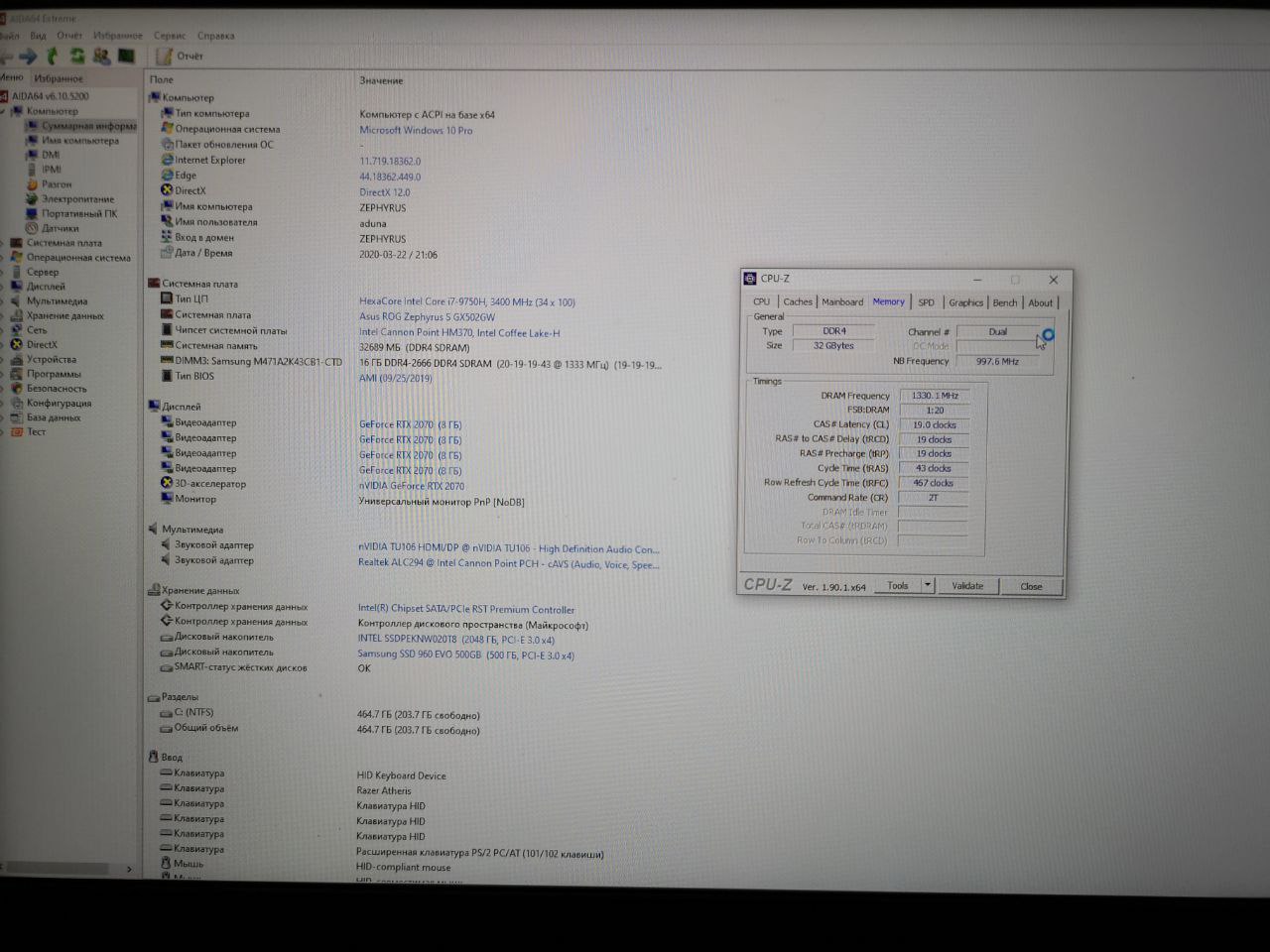Switch to Избранное tab in side panel
The width and height of the screenshot is (1270, 952).
59,78
